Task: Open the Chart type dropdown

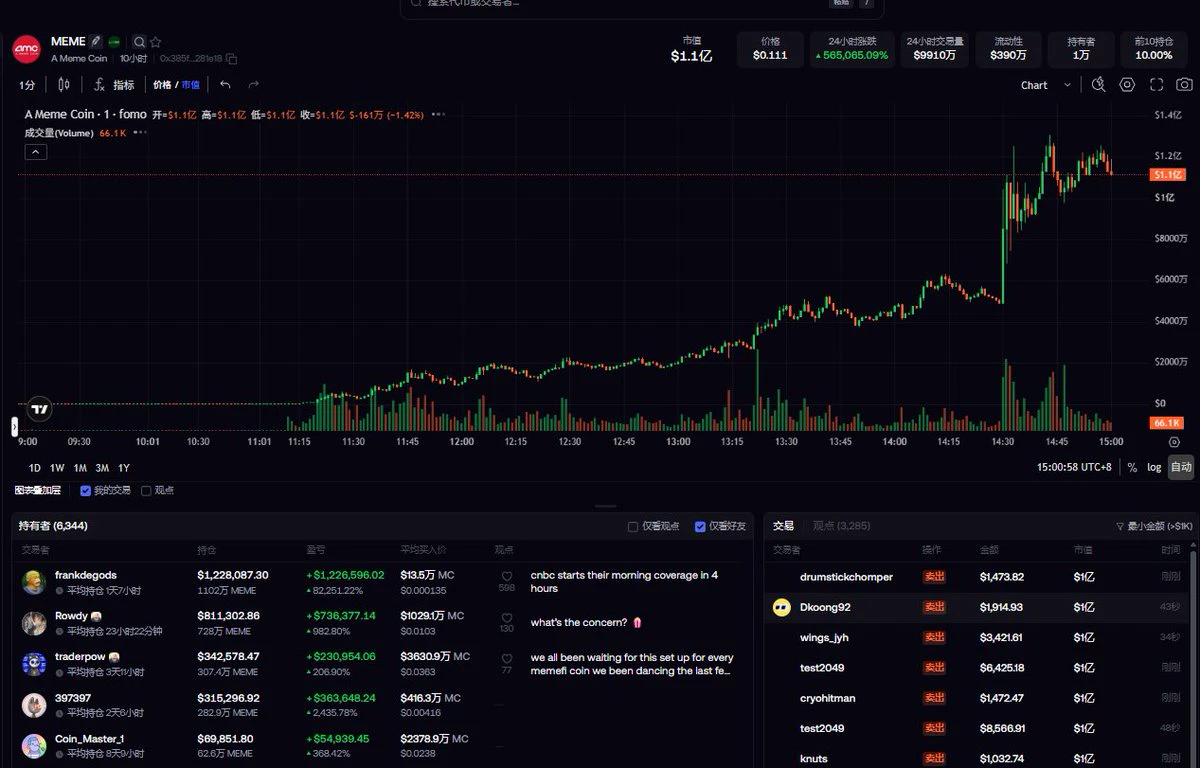Action: pos(1046,85)
